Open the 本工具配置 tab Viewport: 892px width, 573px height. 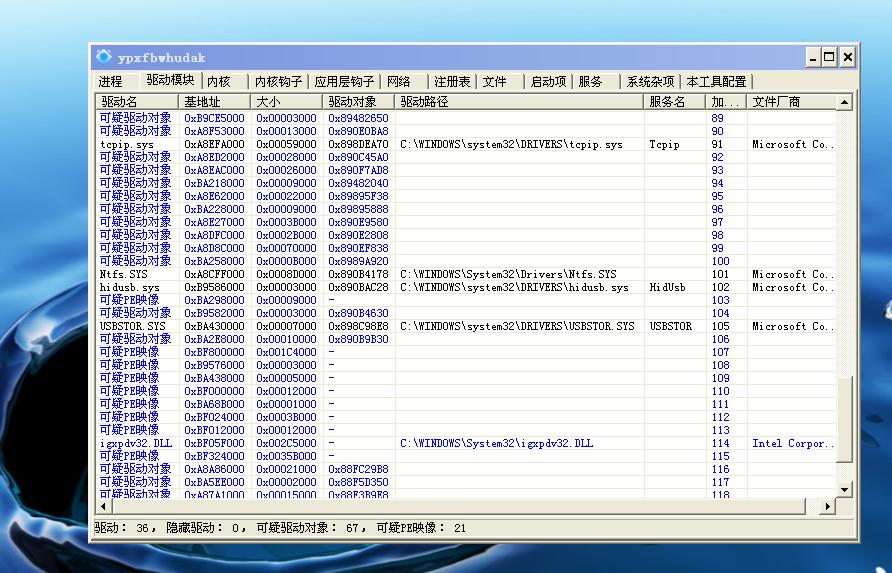click(716, 81)
